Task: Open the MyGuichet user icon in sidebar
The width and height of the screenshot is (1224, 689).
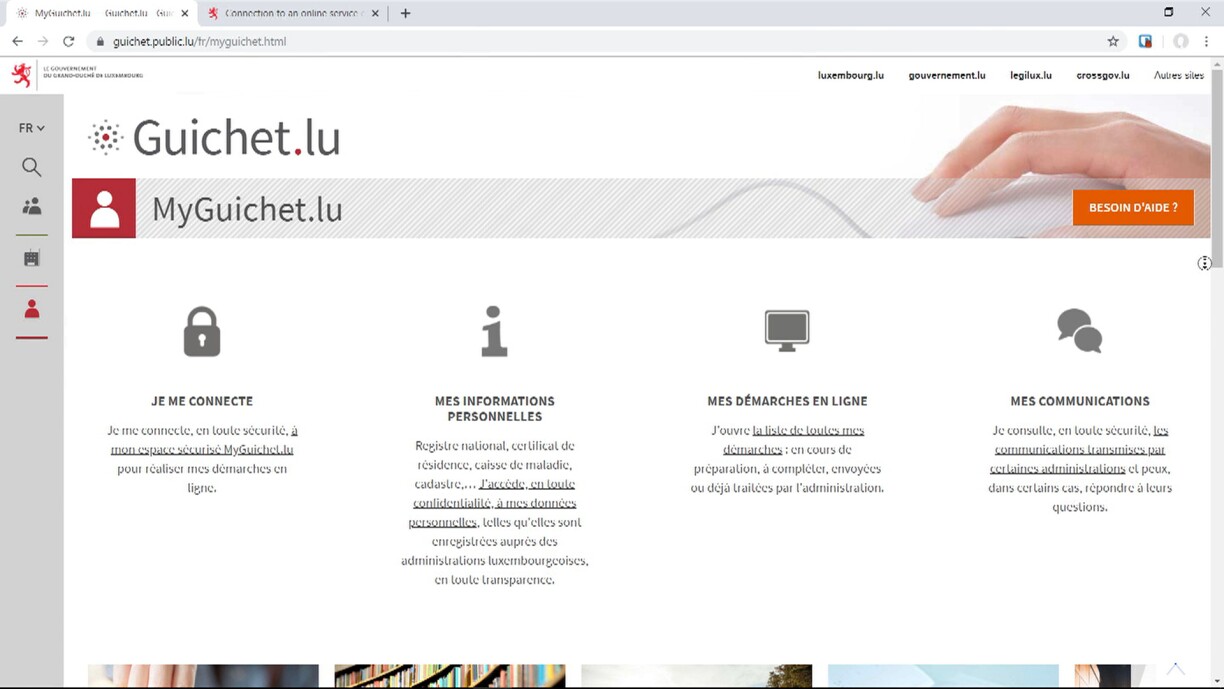Action: pyautogui.click(x=32, y=309)
